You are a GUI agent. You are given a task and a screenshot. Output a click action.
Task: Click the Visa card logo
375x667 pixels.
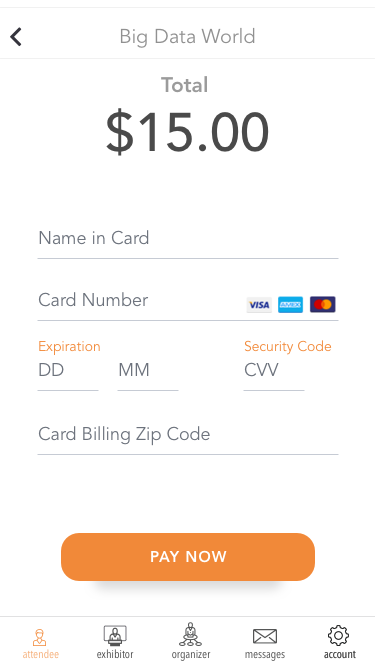(259, 305)
